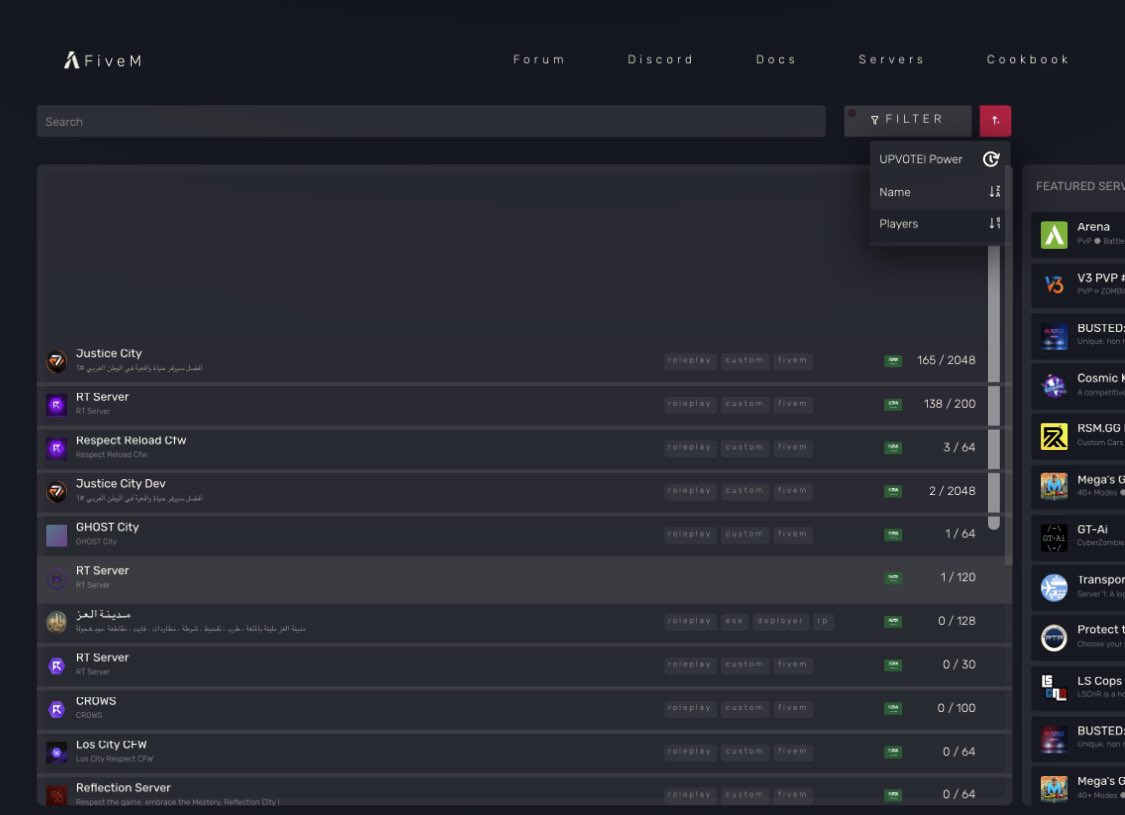Click the V3 PVP logo icon
The image size is (1125, 815).
point(1054,285)
